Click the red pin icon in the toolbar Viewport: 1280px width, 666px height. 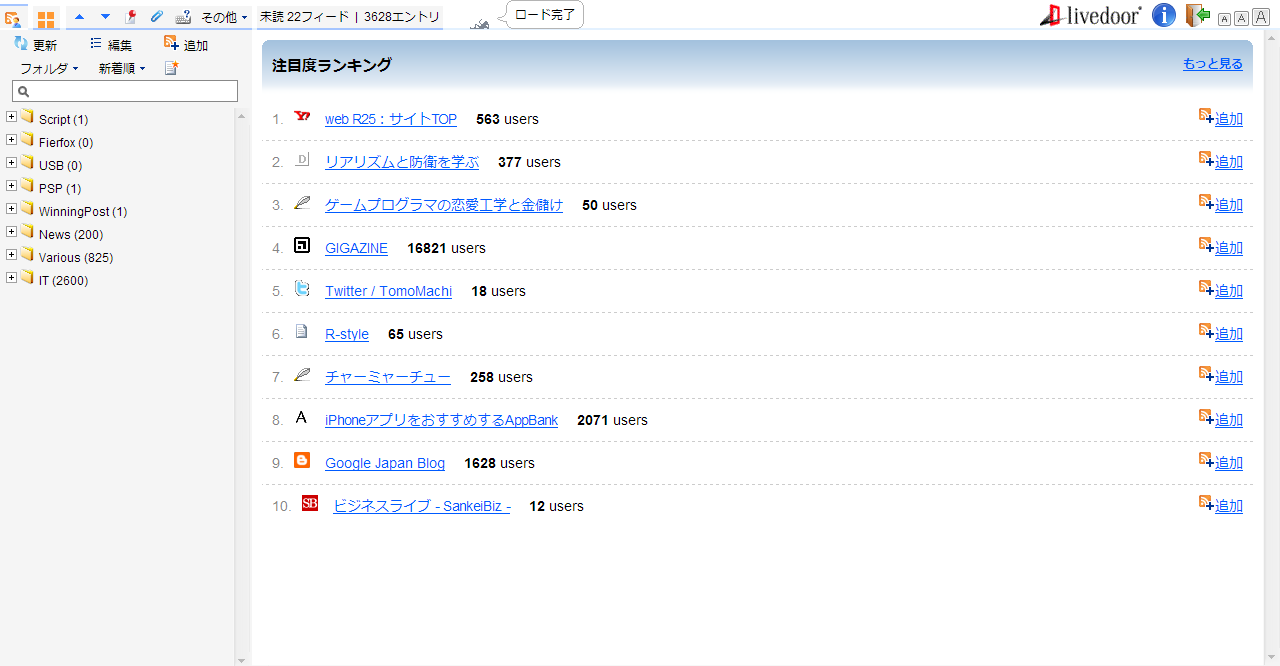(130, 17)
